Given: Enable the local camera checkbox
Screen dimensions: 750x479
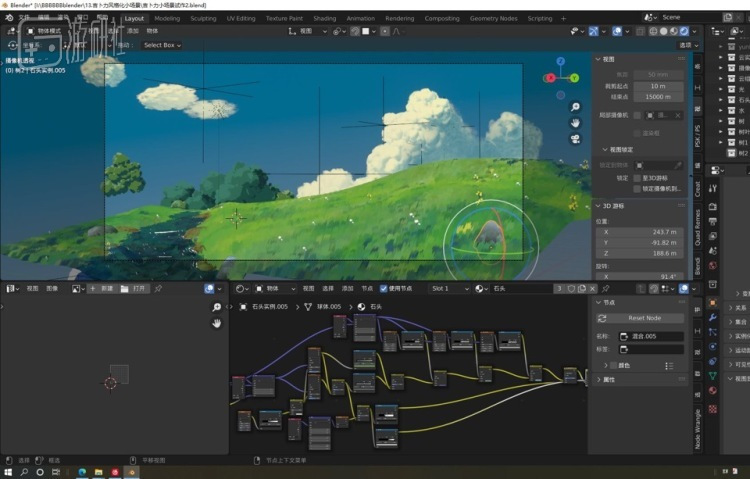Looking at the screenshot, I should tap(637, 115).
